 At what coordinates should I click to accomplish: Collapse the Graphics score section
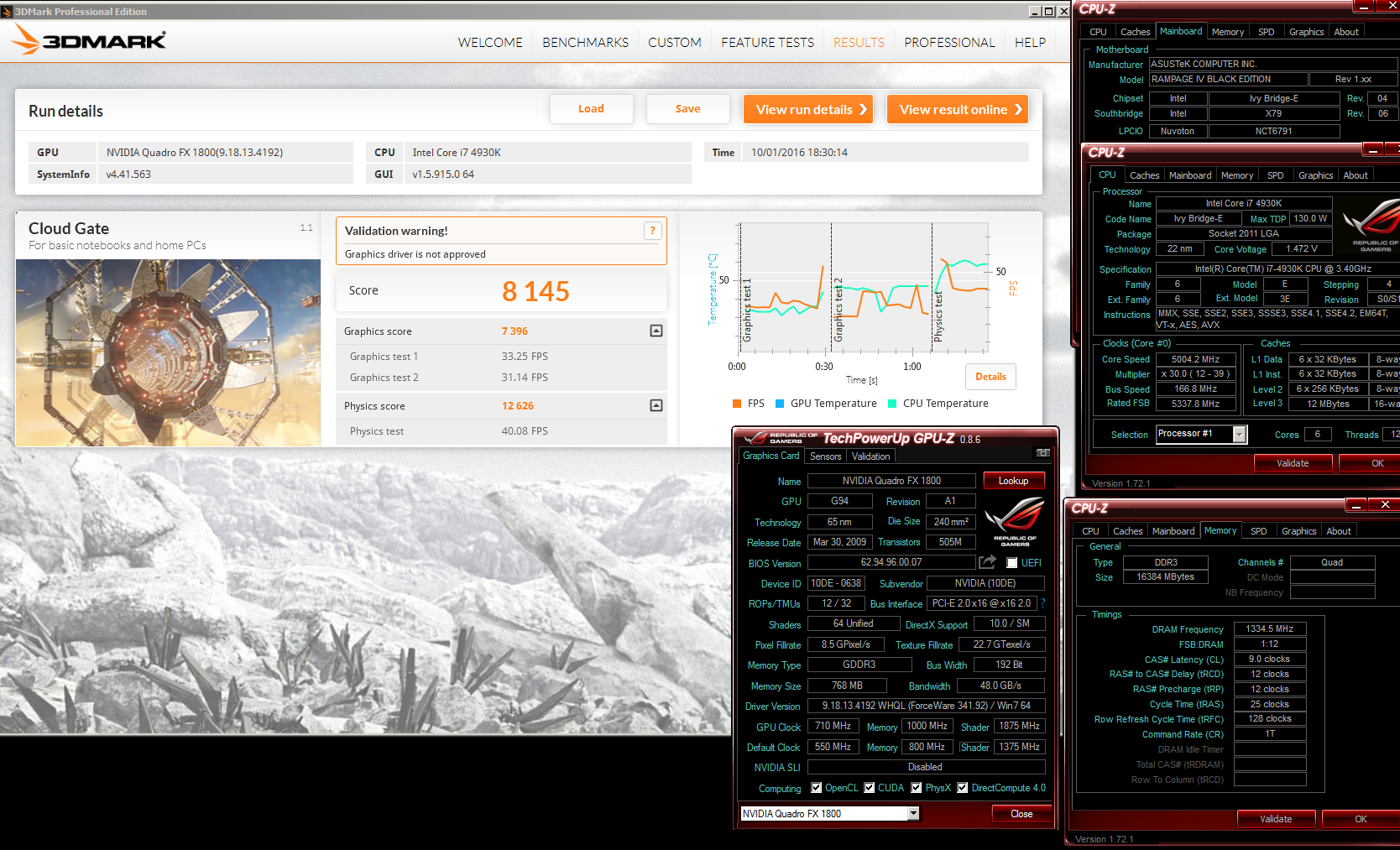click(x=656, y=331)
